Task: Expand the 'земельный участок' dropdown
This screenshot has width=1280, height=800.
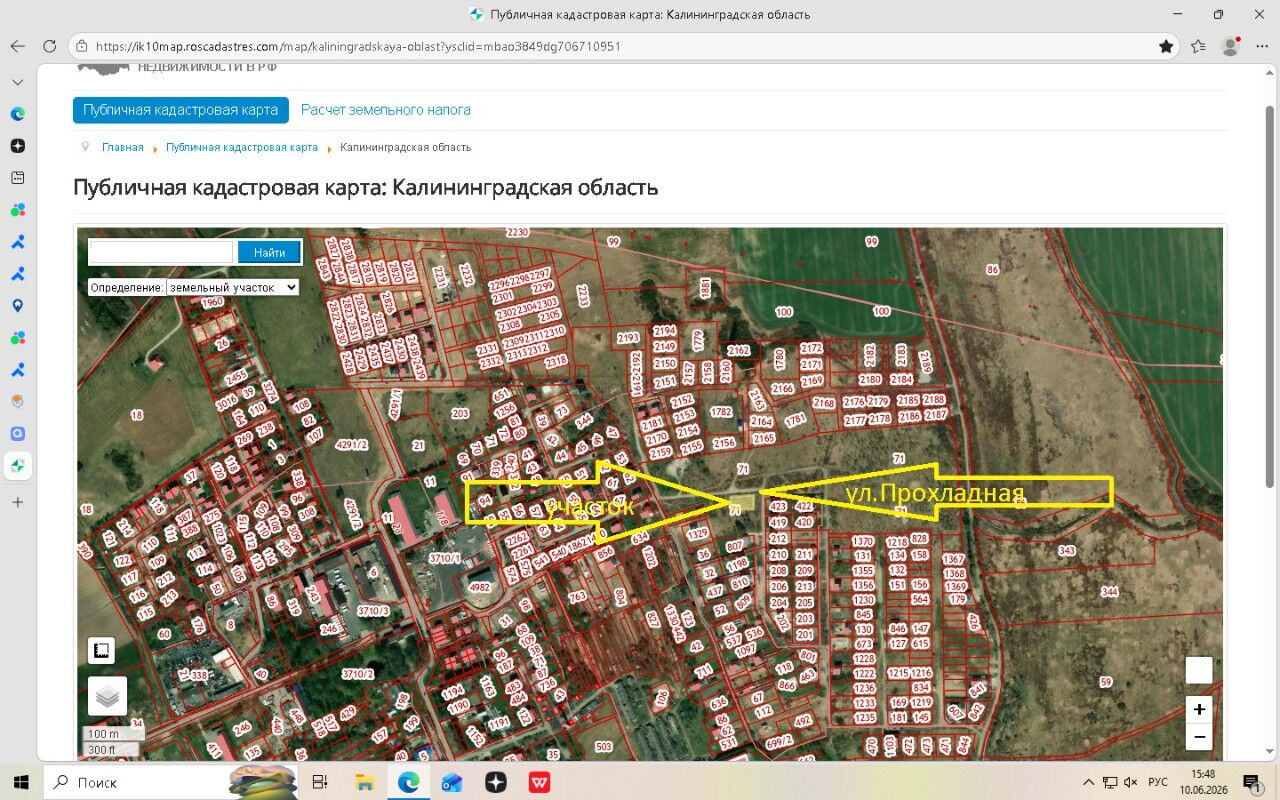Action: pos(233,287)
